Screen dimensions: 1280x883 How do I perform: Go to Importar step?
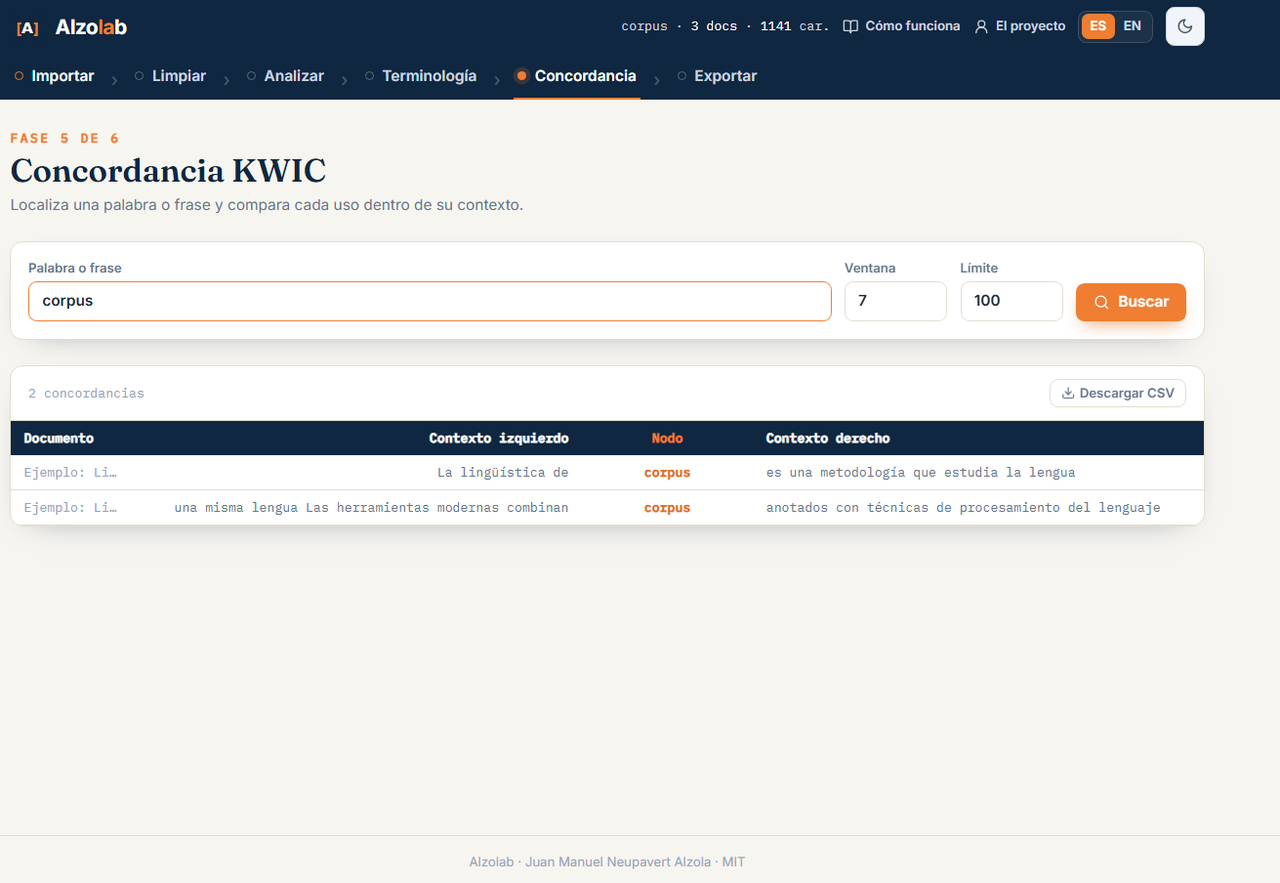tap(55, 76)
